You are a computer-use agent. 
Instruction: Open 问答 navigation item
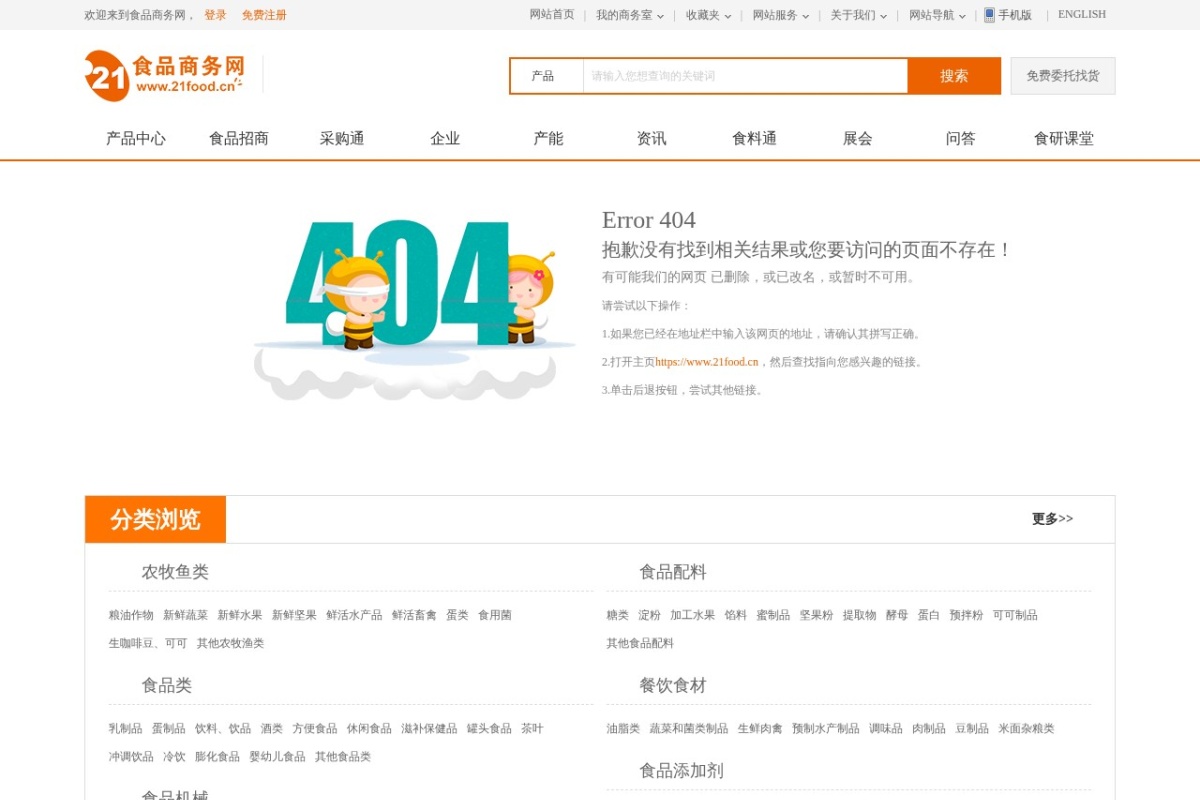pyautogui.click(x=960, y=139)
